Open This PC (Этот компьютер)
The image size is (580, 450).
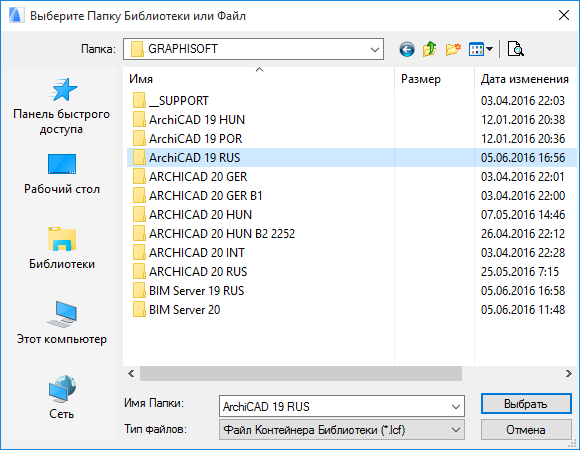click(x=62, y=323)
